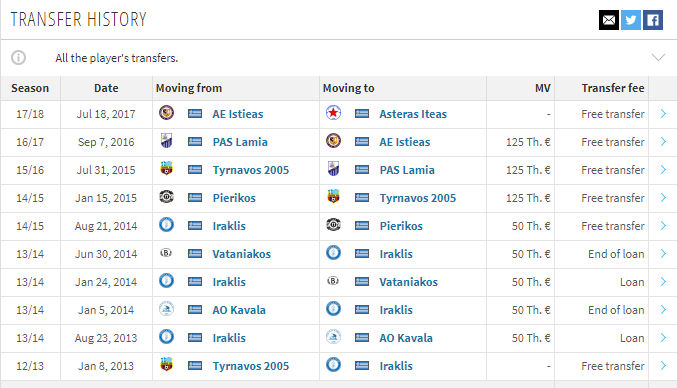This screenshot has width=677, height=388.
Task: Click the info circle icon
Action: pyautogui.click(x=19, y=57)
